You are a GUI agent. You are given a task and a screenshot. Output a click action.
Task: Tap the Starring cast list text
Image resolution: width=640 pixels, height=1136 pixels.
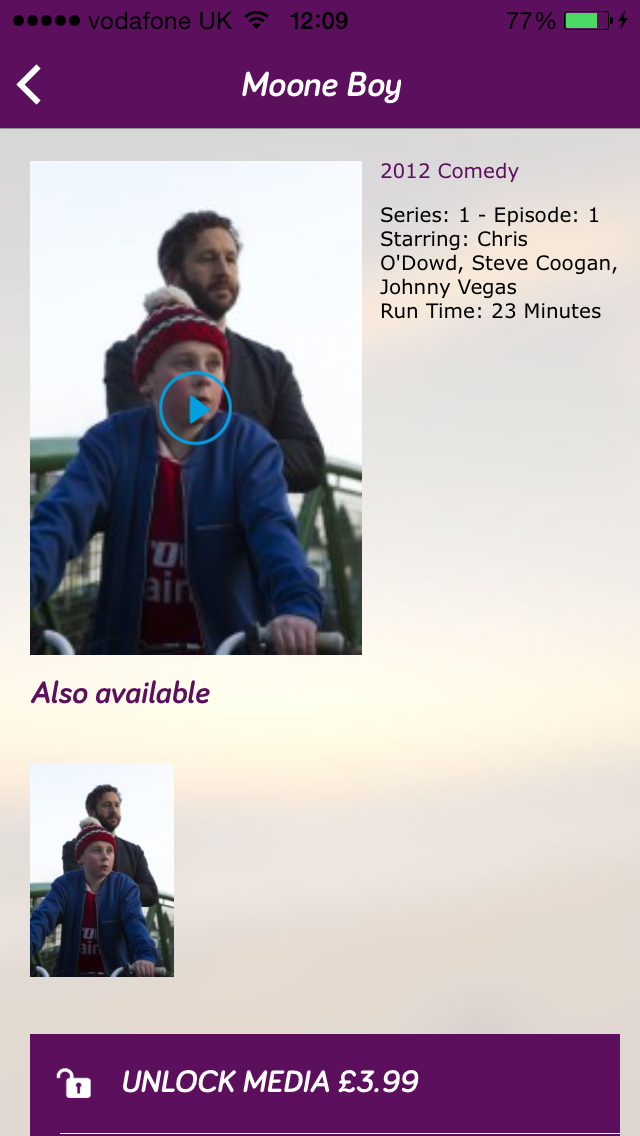coord(499,263)
